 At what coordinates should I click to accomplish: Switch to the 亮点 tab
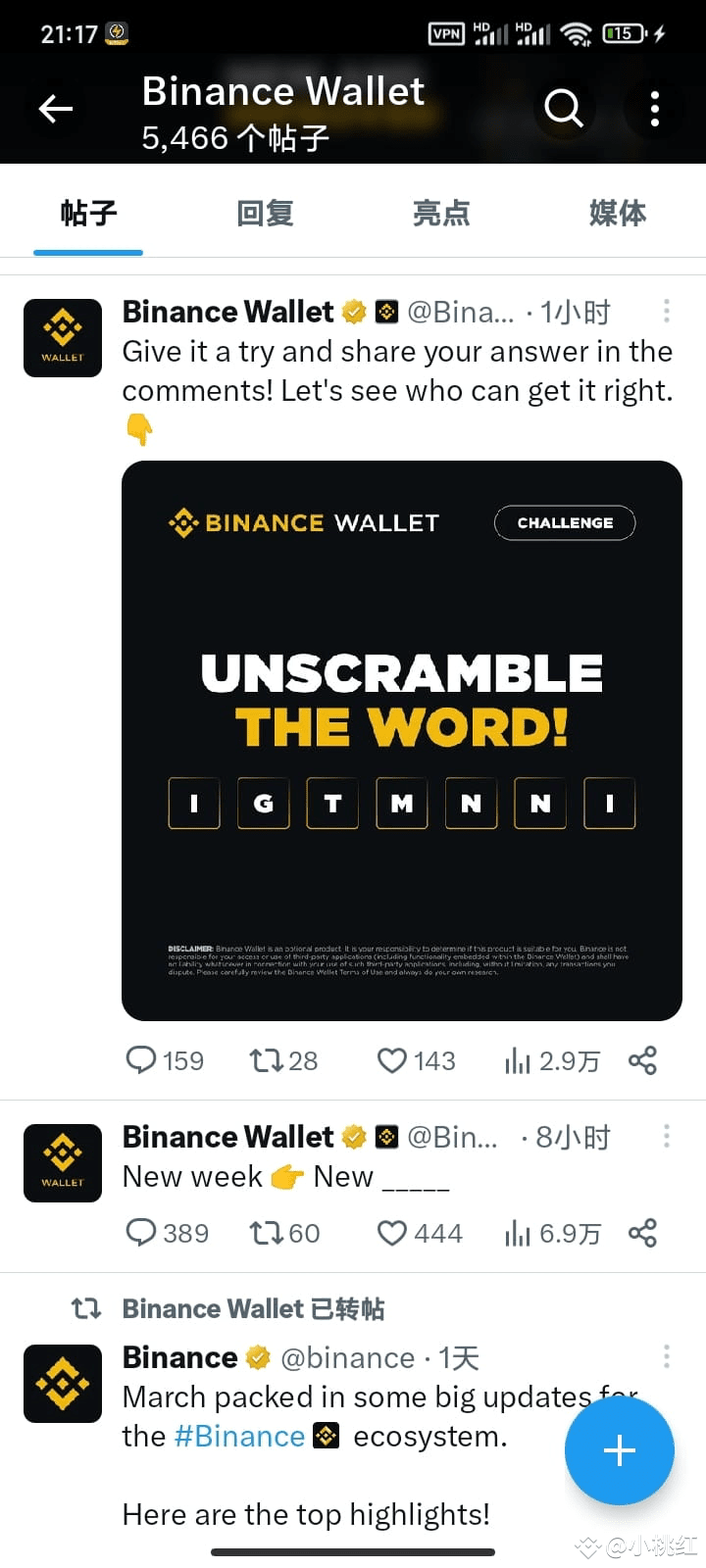(x=441, y=213)
